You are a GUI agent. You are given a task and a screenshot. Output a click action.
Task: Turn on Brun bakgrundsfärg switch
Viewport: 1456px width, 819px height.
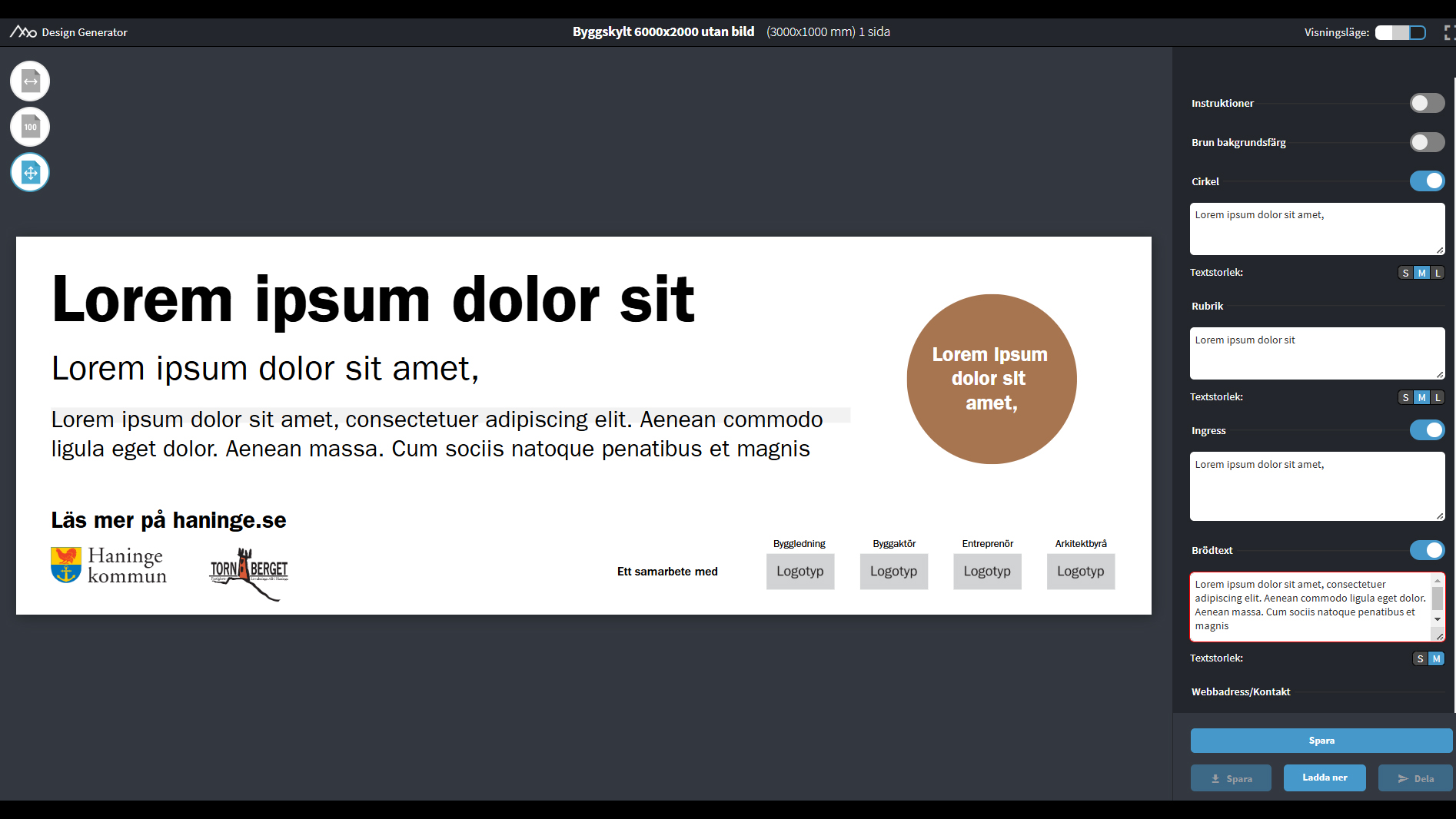tap(1427, 142)
